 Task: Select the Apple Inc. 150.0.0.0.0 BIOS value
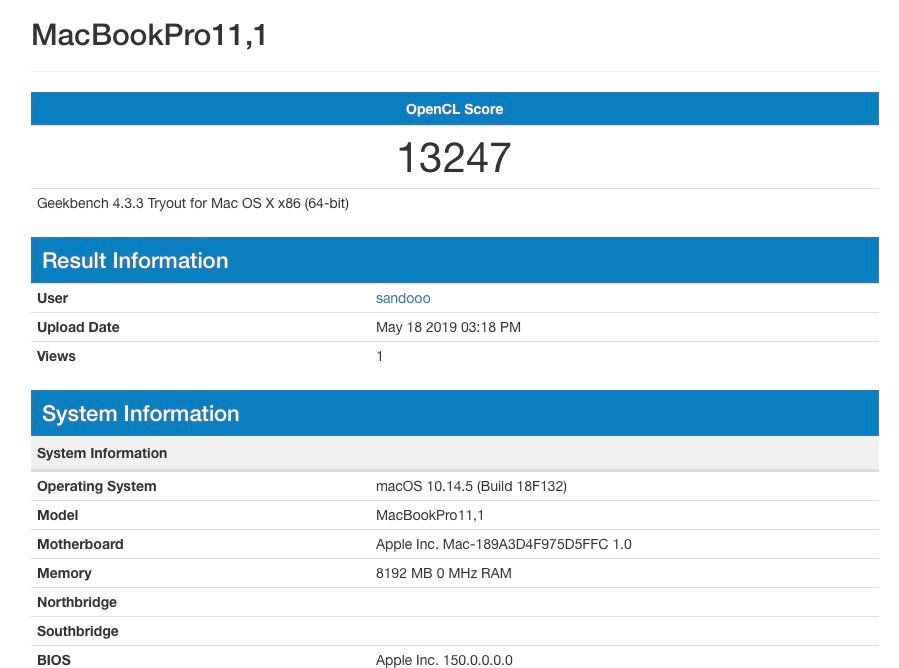point(444,660)
